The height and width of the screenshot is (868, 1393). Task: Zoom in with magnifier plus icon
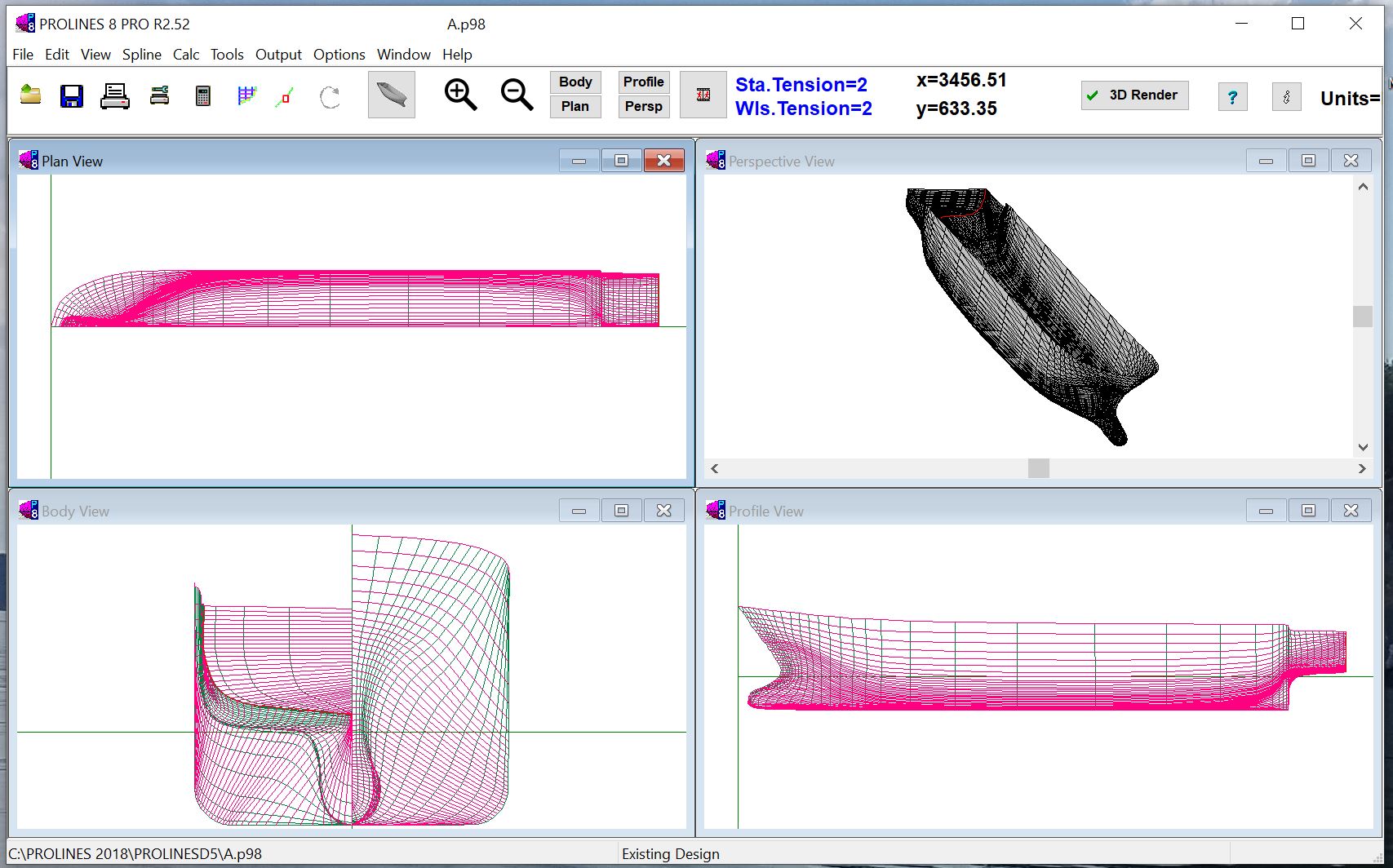coord(460,95)
